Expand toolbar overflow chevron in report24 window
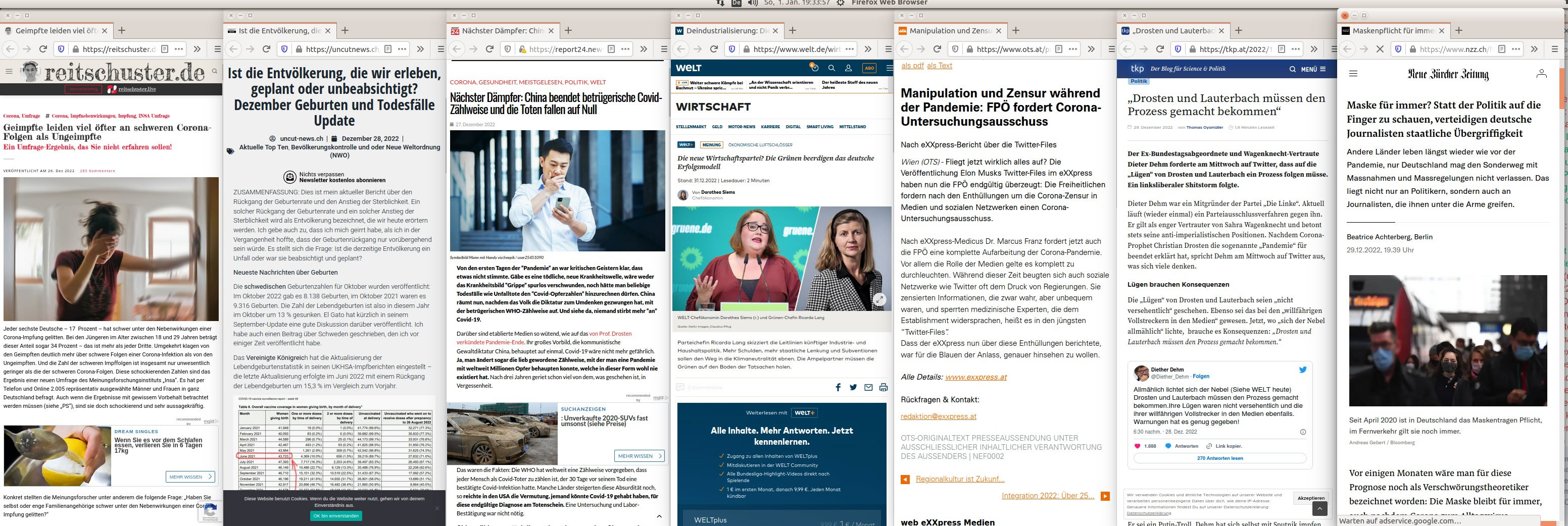 click(644, 49)
